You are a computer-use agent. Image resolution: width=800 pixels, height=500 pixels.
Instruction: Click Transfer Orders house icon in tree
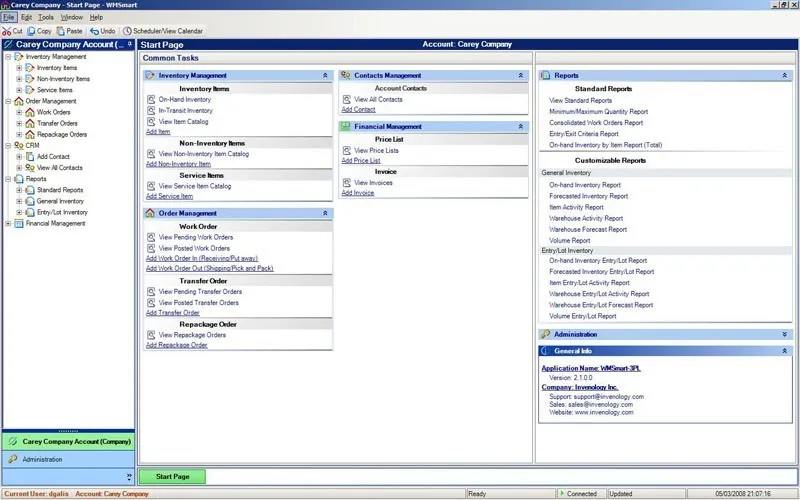coord(30,123)
